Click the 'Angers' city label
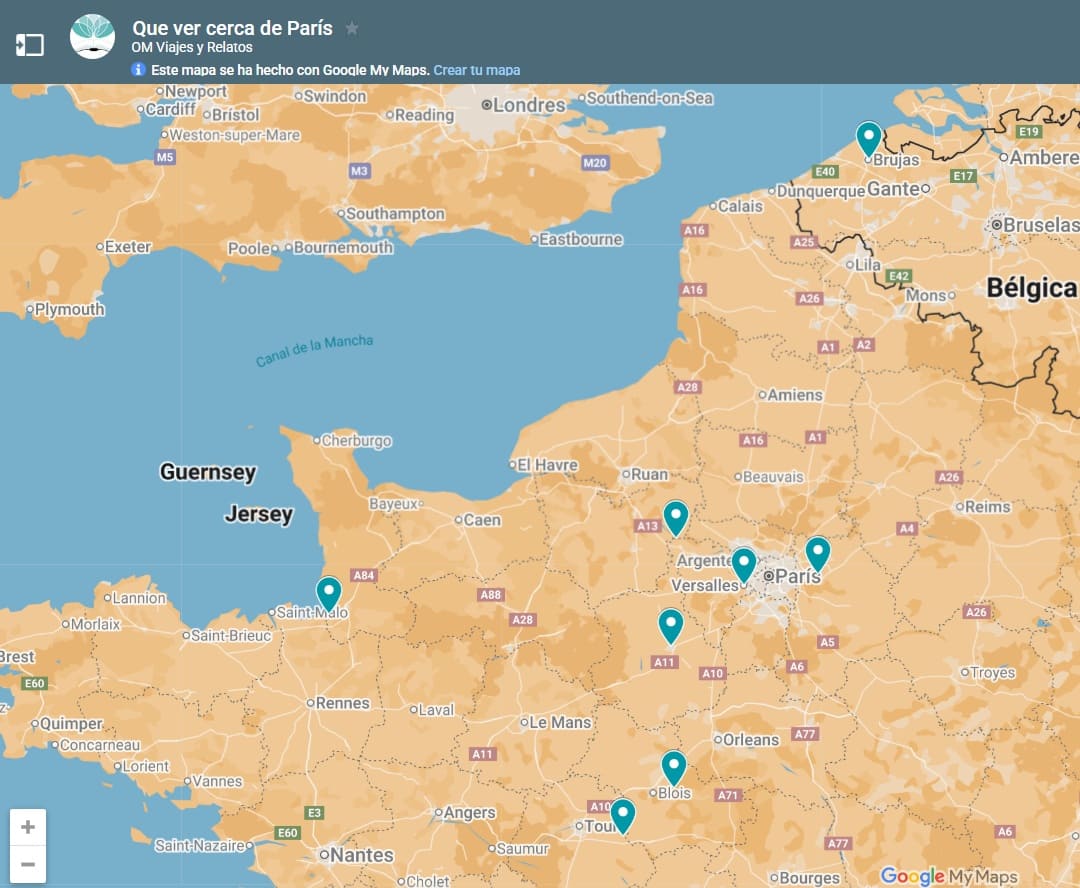The width and height of the screenshot is (1080, 888). point(470,813)
